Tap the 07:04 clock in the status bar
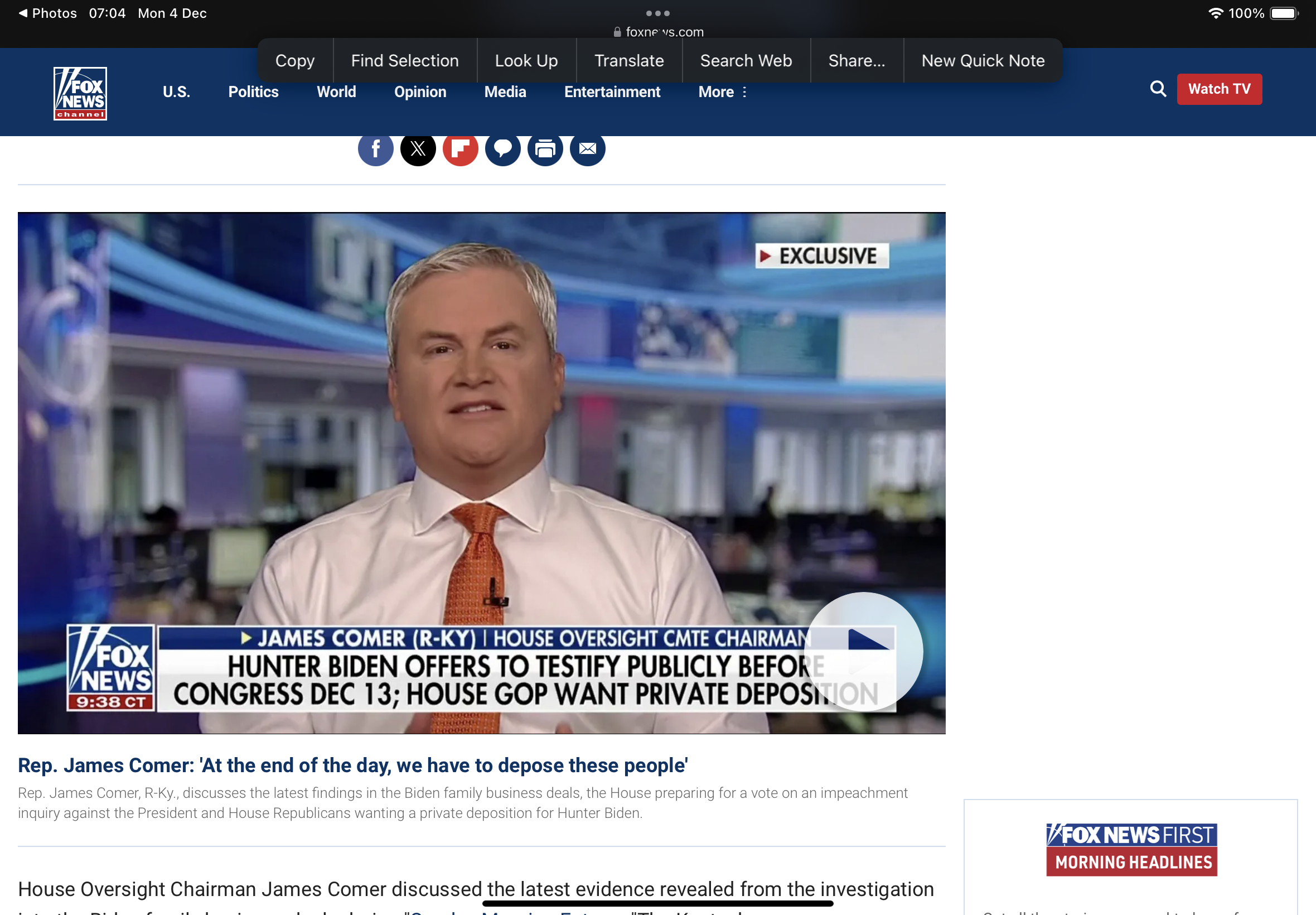 click(x=107, y=13)
